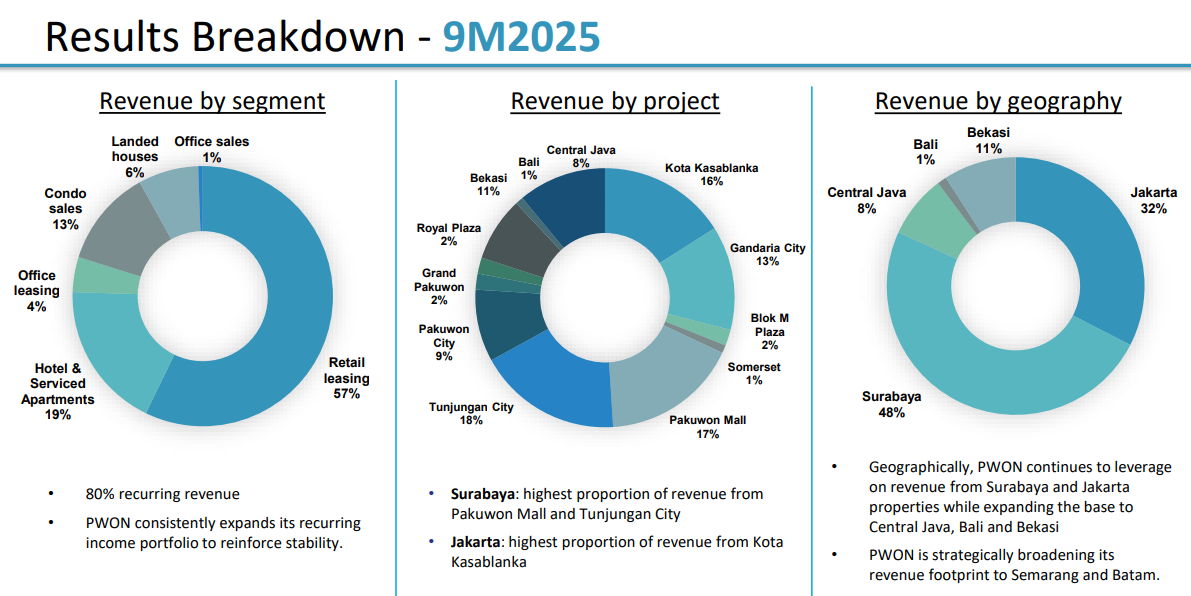Click the Landed houses 6% label
Image resolution: width=1191 pixels, height=596 pixels.
point(135,157)
